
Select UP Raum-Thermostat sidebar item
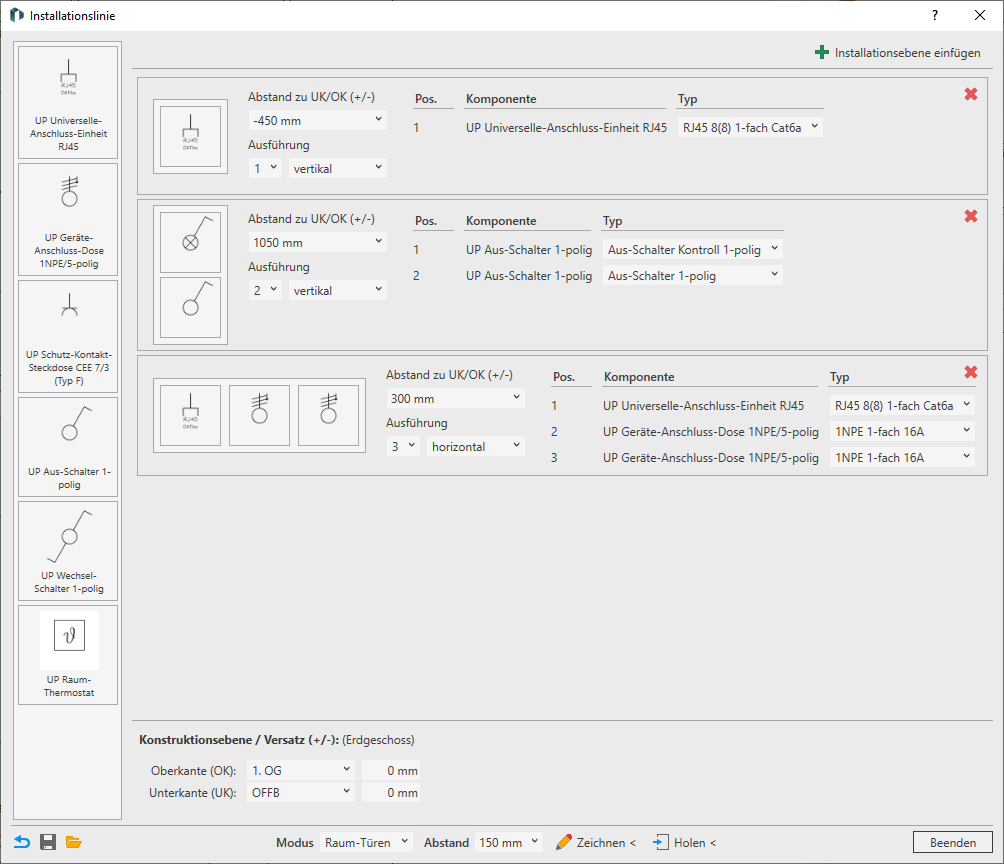(68, 655)
